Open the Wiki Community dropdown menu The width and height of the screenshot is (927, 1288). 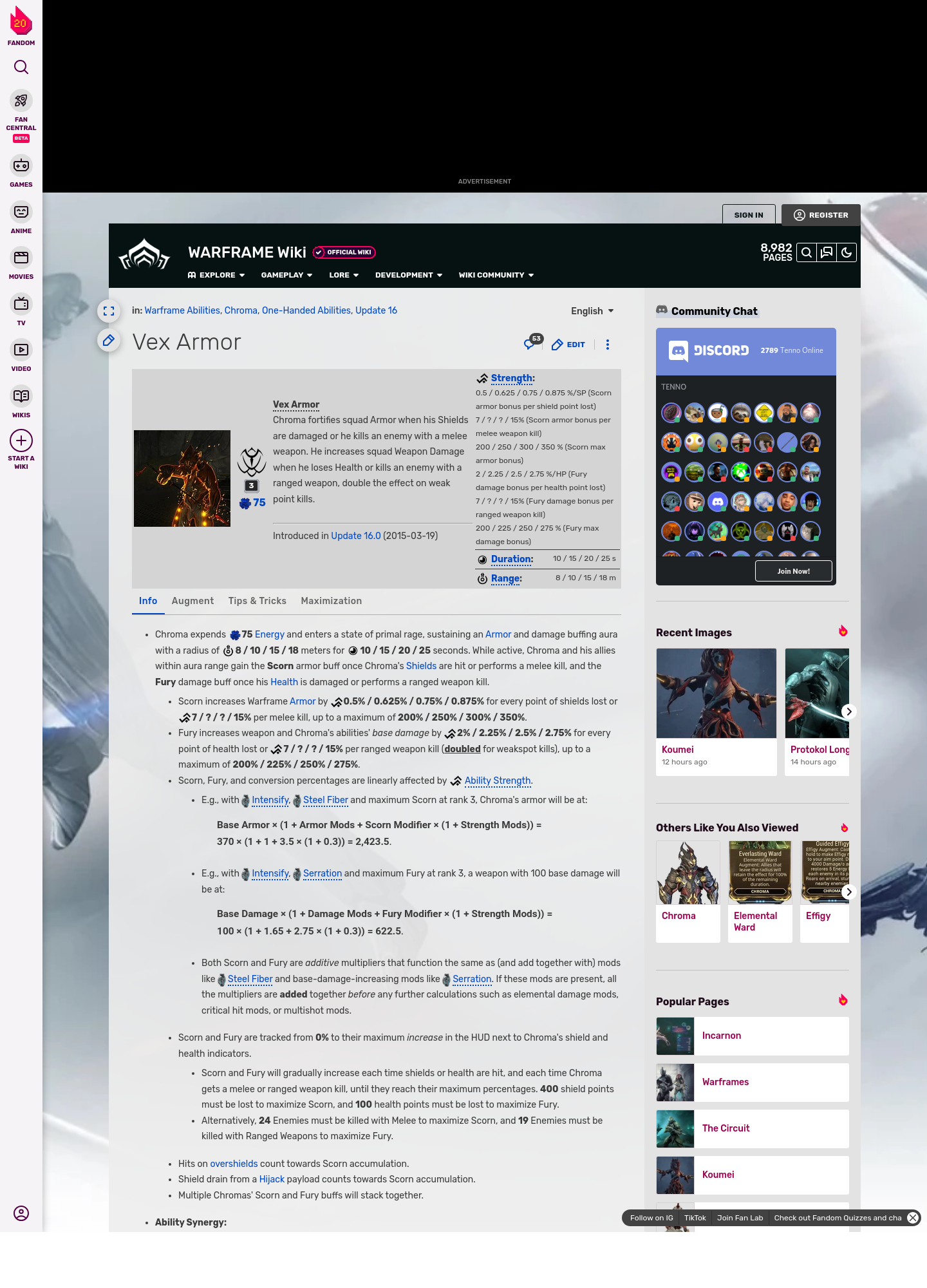pos(496,275)
